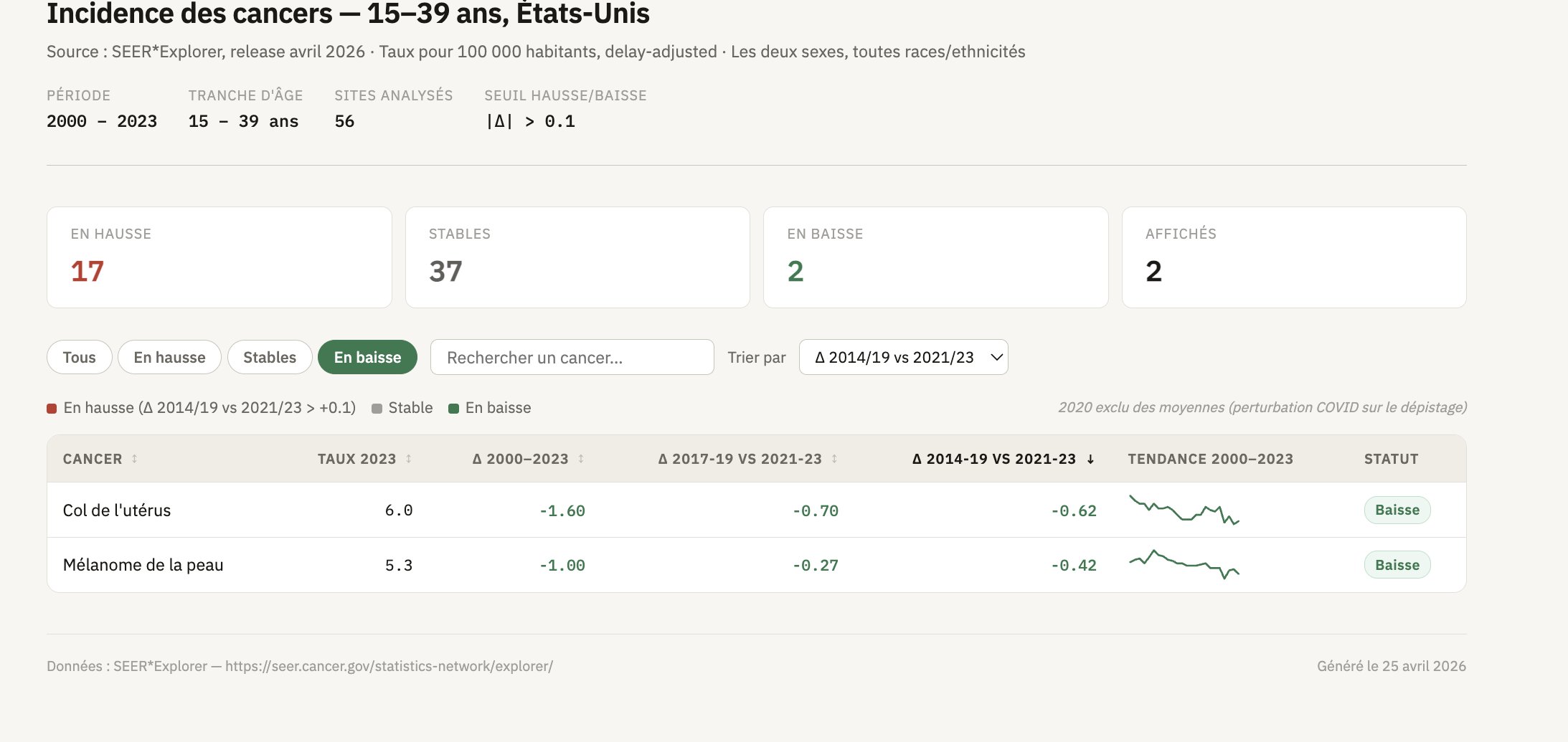This screenshot has height=742, width=1568.
Task: Click descending arrow on Δ 2014-19 vs 2021-23
Action: 1090,460
